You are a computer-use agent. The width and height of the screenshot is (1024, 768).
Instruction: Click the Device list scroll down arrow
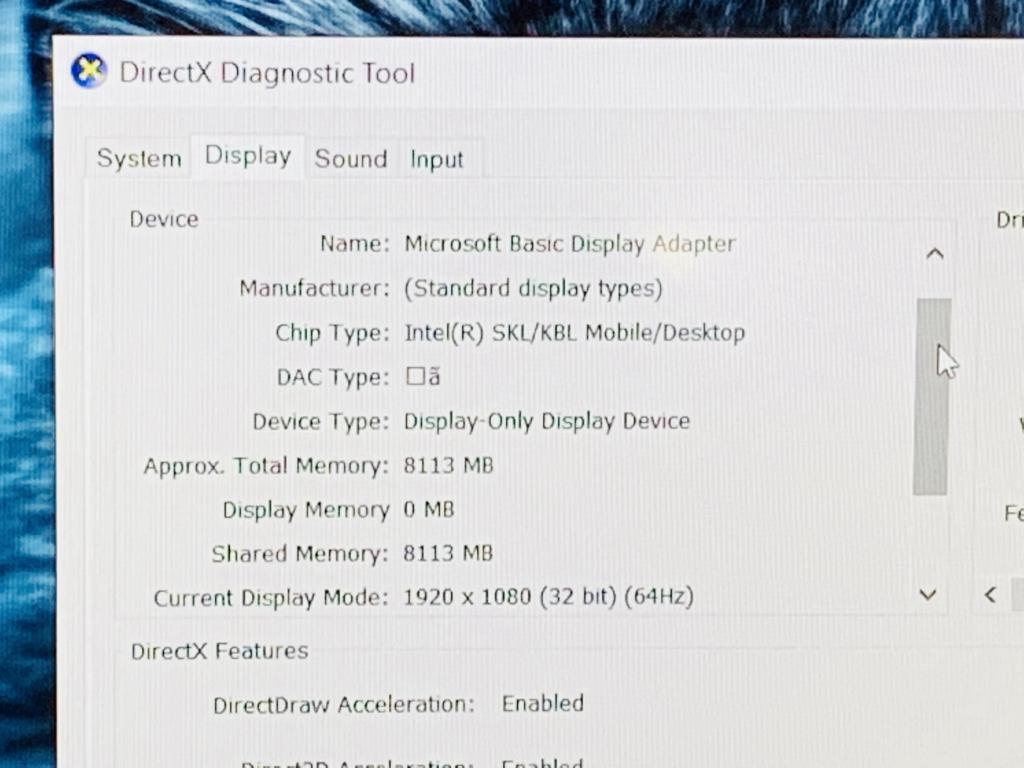(927, 594)
